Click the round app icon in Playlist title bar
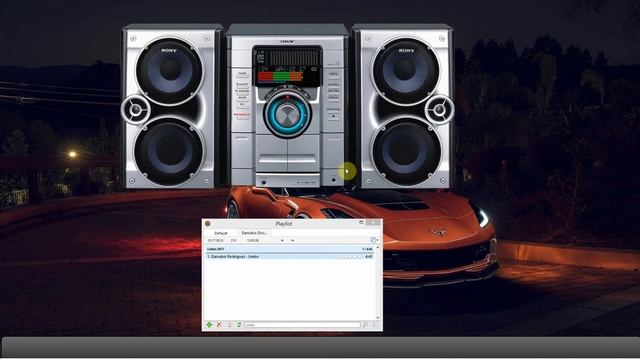This screenshot has height=360, width=640. click(x=207, y=224)
